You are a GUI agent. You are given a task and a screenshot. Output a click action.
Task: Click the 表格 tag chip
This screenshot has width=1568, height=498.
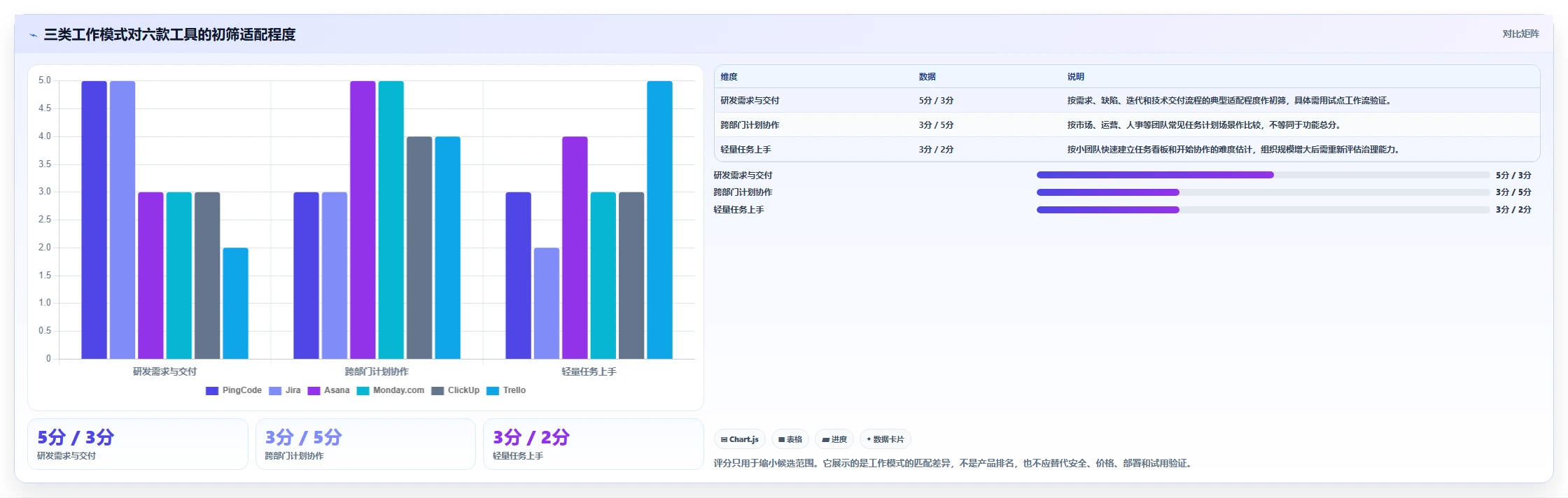(x=790, y=439)
